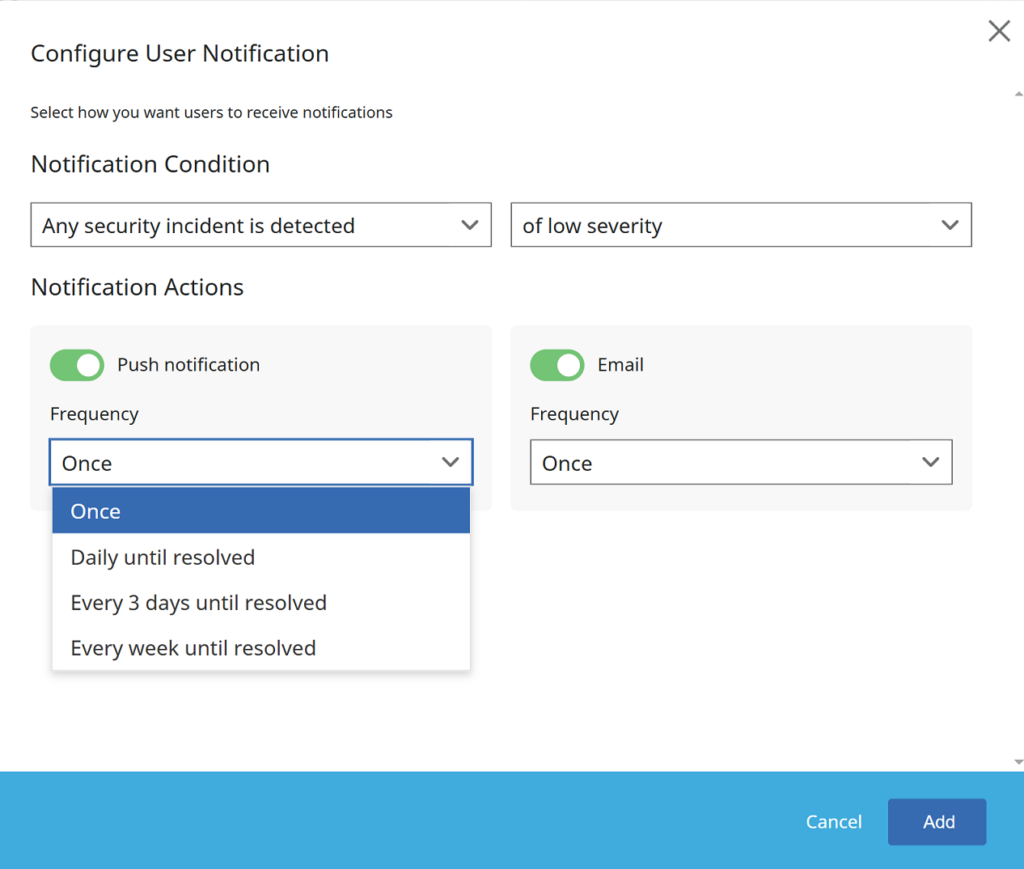Click the scrollbar down arrow
This screenshot has height=869, width=1024.
tap(1018, 761)
